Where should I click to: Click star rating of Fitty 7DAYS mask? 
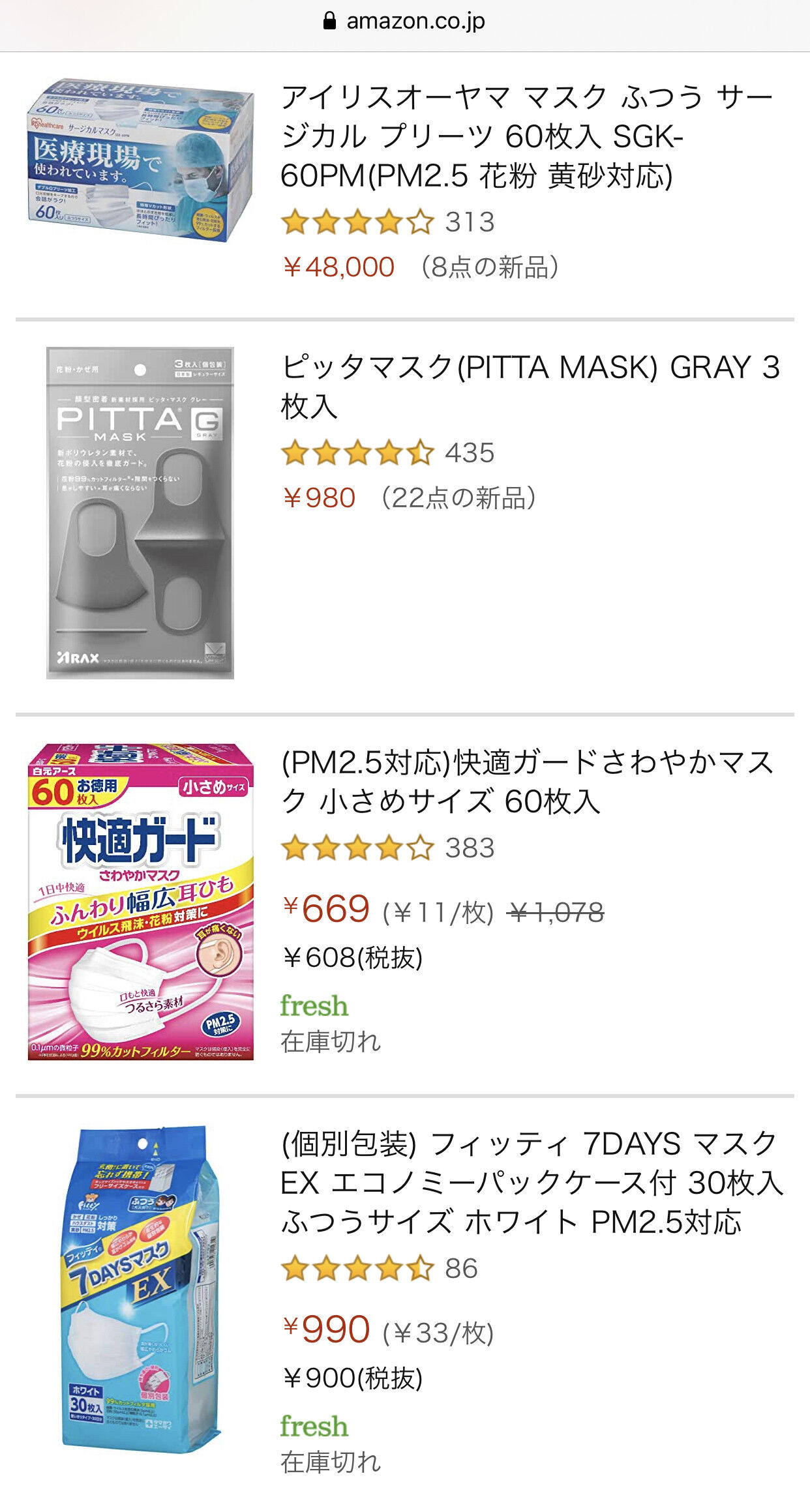[x=357, y=1269]
